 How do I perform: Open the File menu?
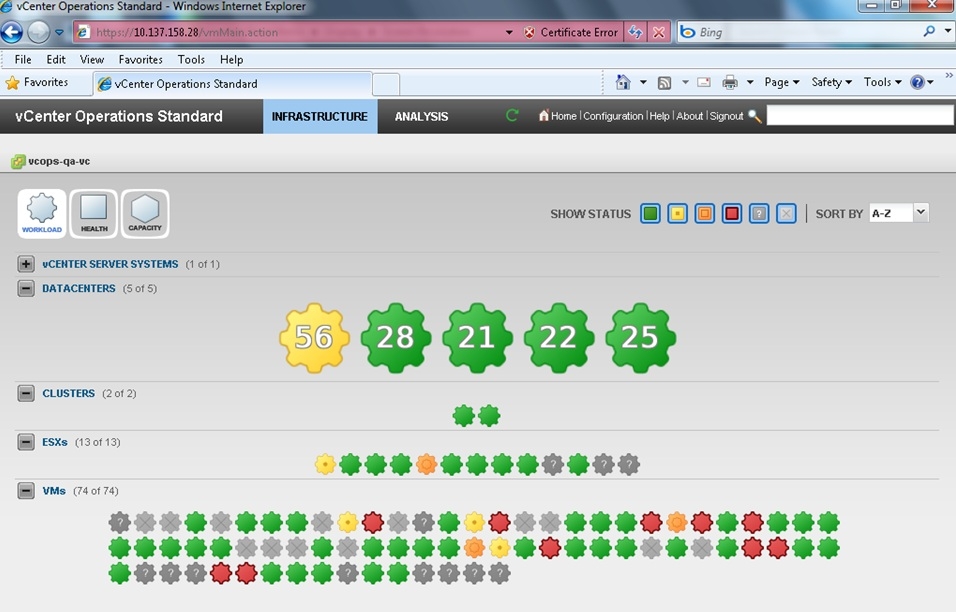[x=23, y=60]
